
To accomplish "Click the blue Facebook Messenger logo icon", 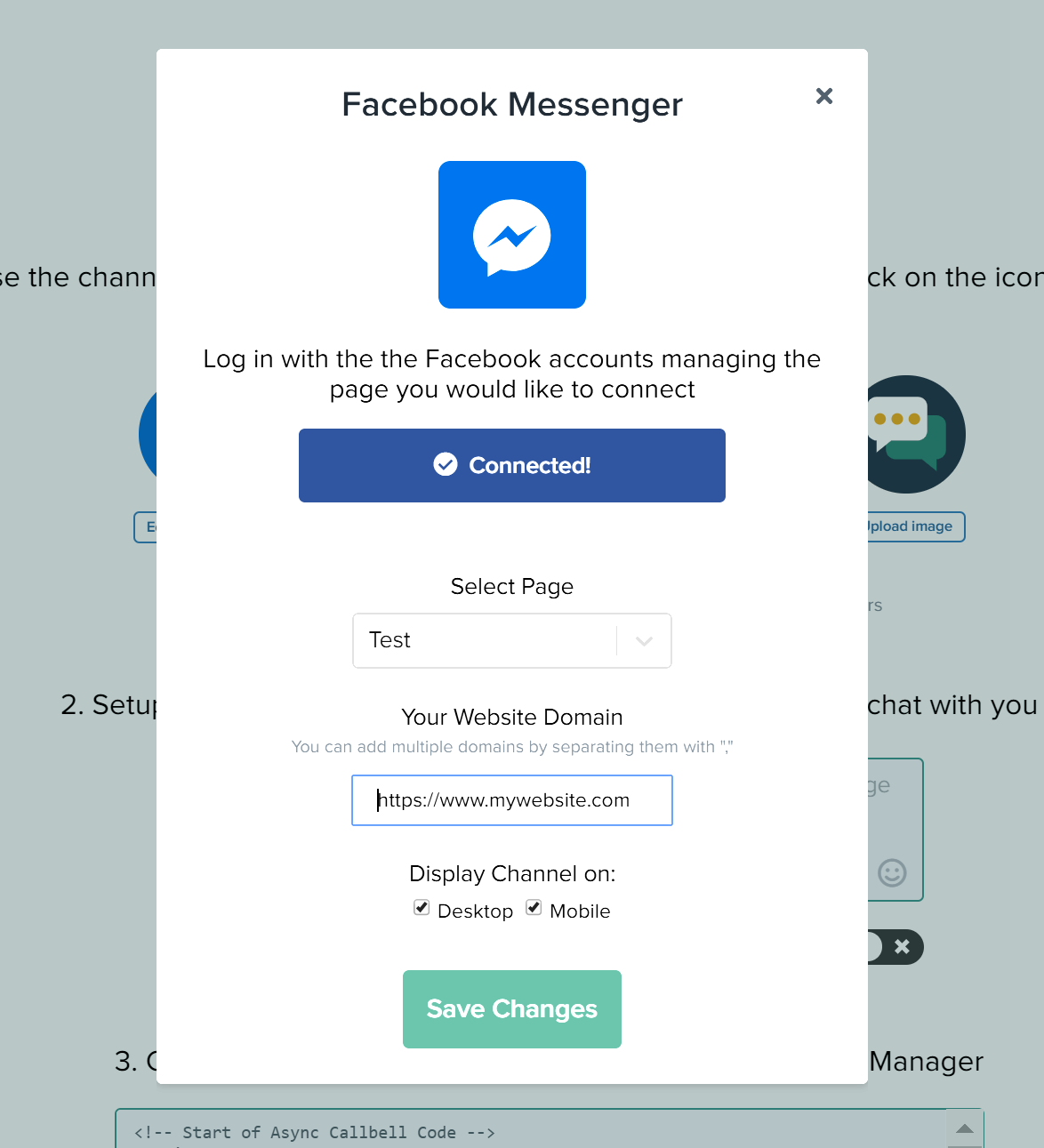I will click(x=512, y=235).
